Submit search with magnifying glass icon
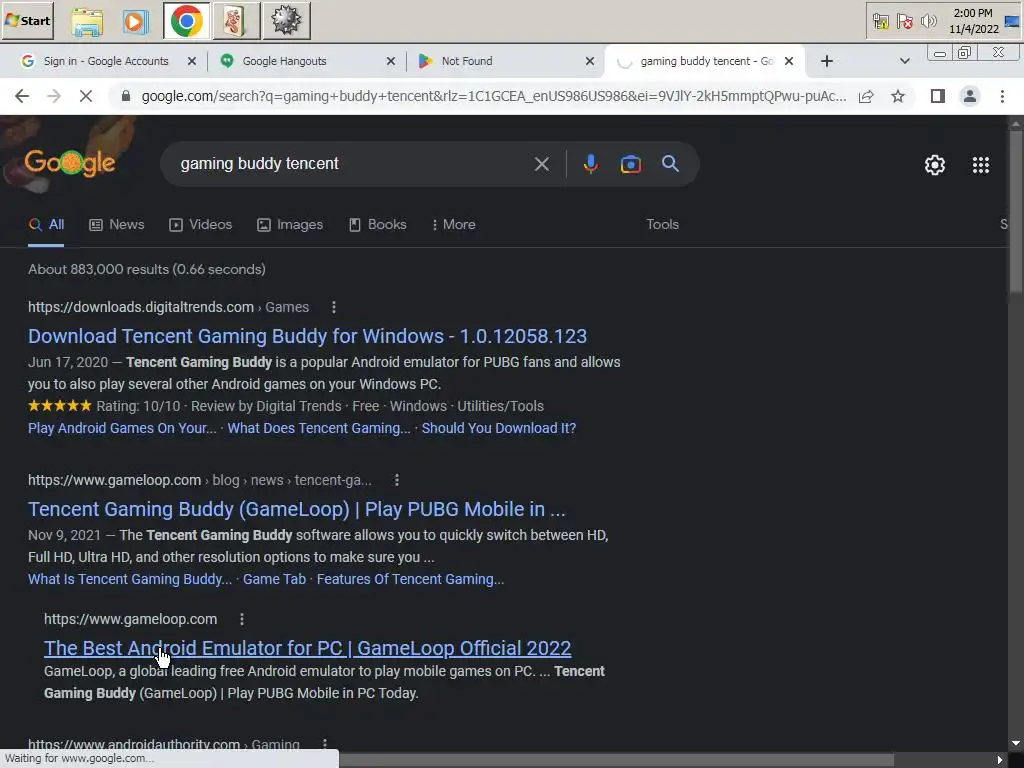1024x768 pixels. [670, 164]
